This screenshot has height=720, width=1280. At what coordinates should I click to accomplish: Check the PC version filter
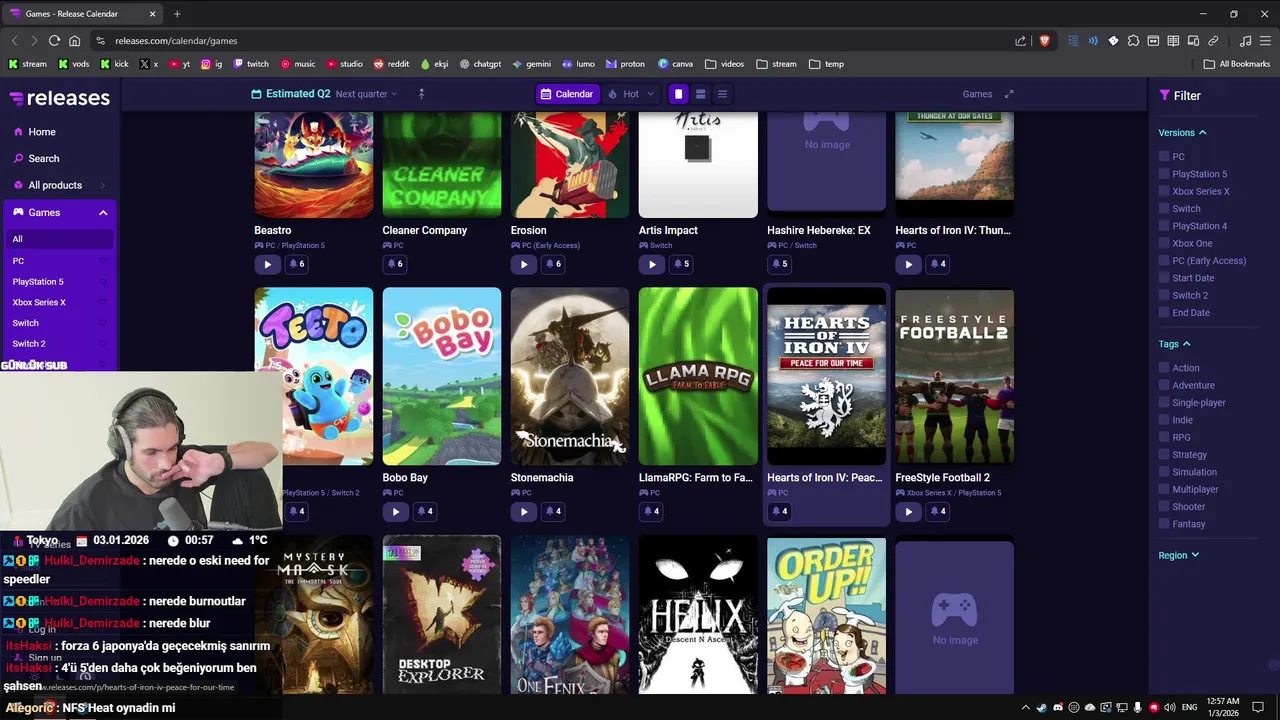pyautogui.click(x=1164, y=156)
